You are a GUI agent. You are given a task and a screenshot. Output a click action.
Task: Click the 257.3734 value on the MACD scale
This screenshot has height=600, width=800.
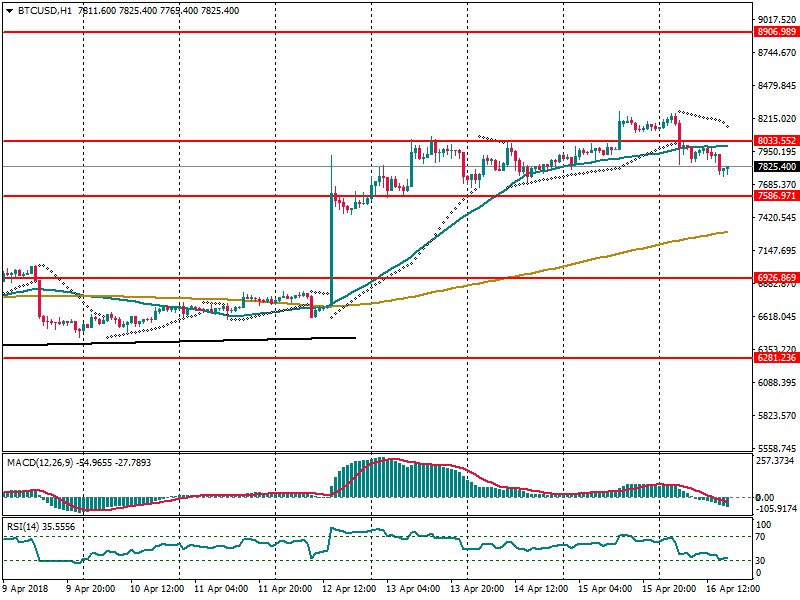(776, 461)
